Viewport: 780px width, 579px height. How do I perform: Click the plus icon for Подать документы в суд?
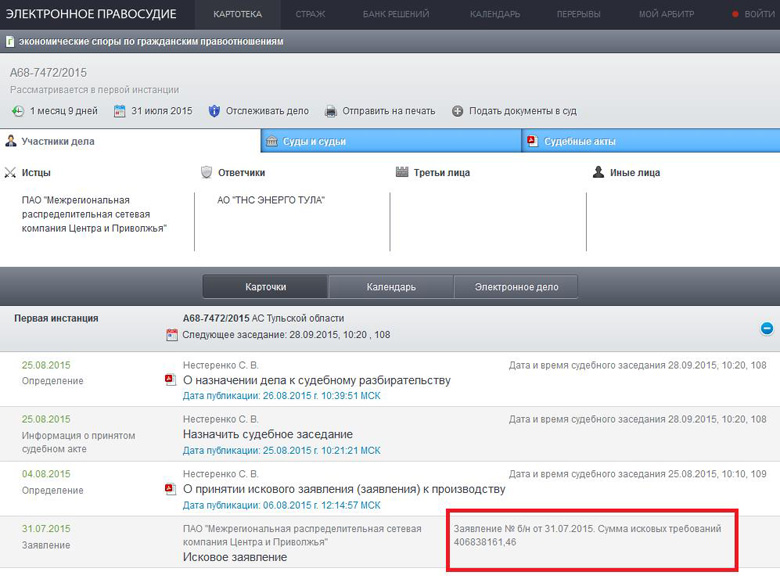[458, 111]
